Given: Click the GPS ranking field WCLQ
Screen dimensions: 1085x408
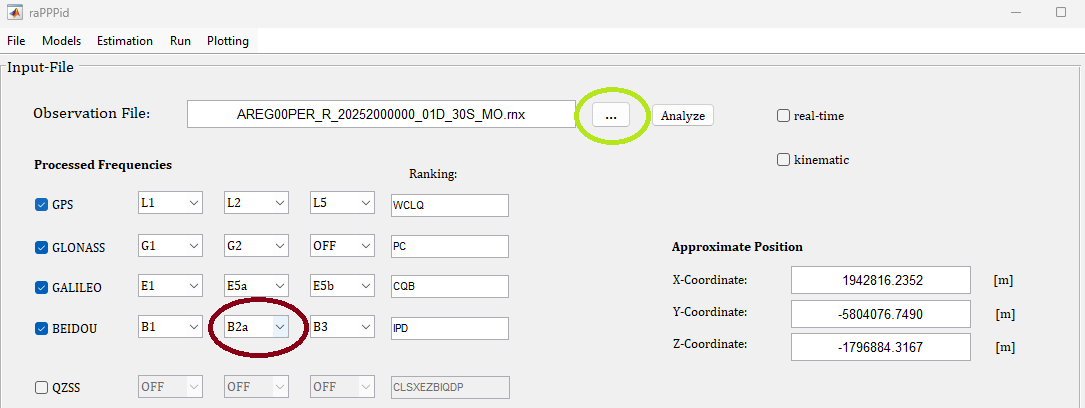Looking at the screenshot, I should pos(450,205).
